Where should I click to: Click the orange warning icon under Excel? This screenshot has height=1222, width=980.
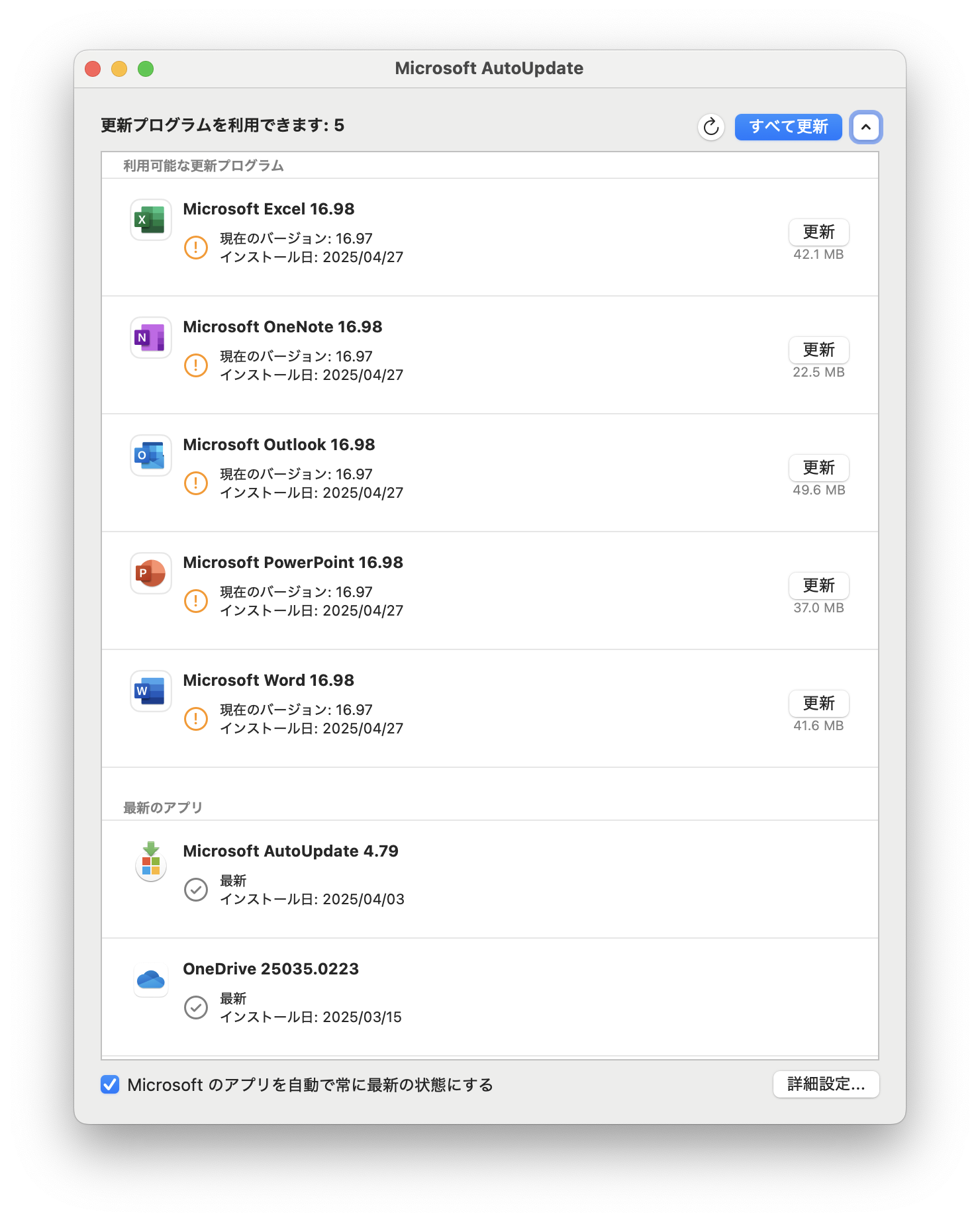coord(196,248)
